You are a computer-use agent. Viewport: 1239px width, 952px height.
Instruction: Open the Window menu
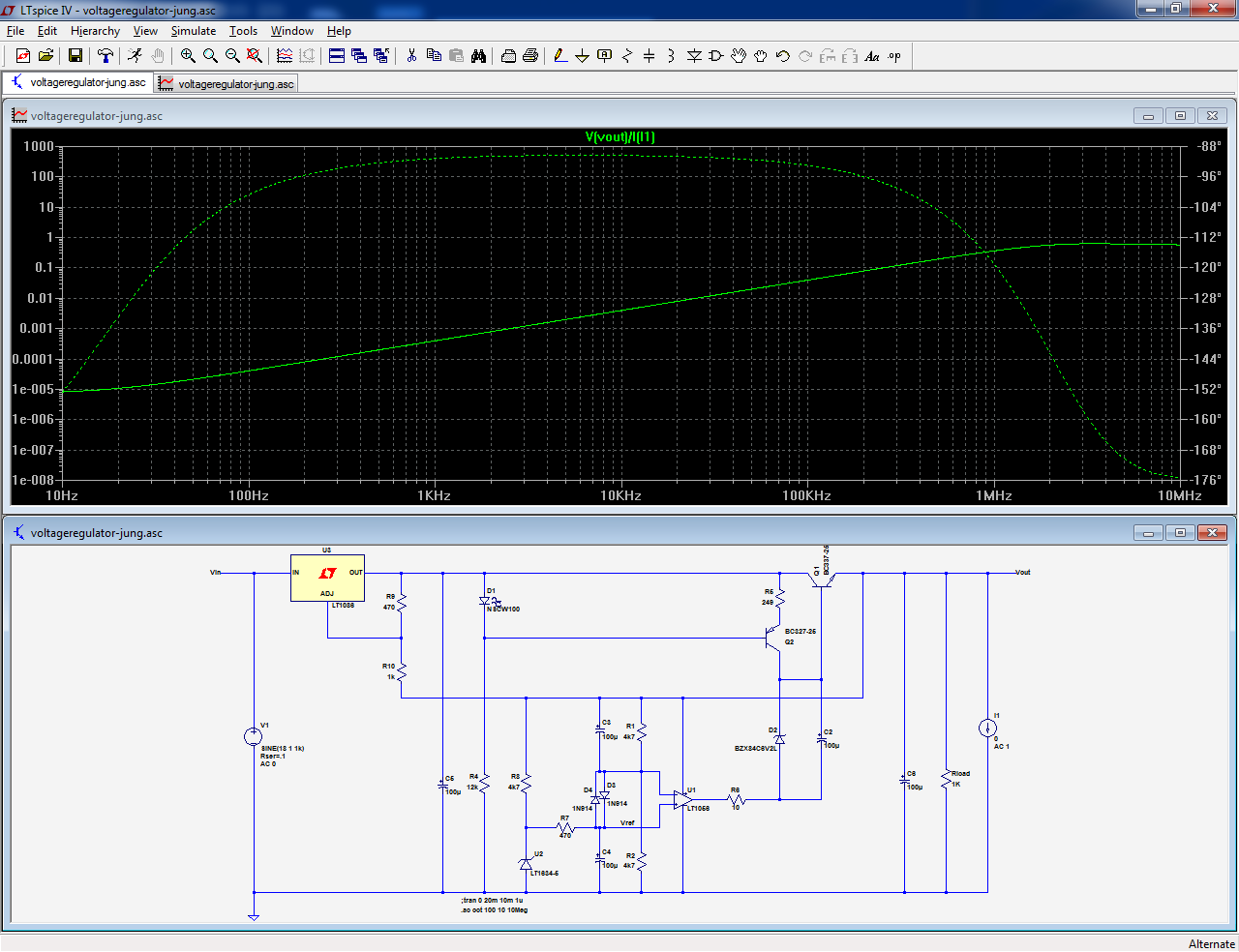pyautogui.click(x=292, y=31)
